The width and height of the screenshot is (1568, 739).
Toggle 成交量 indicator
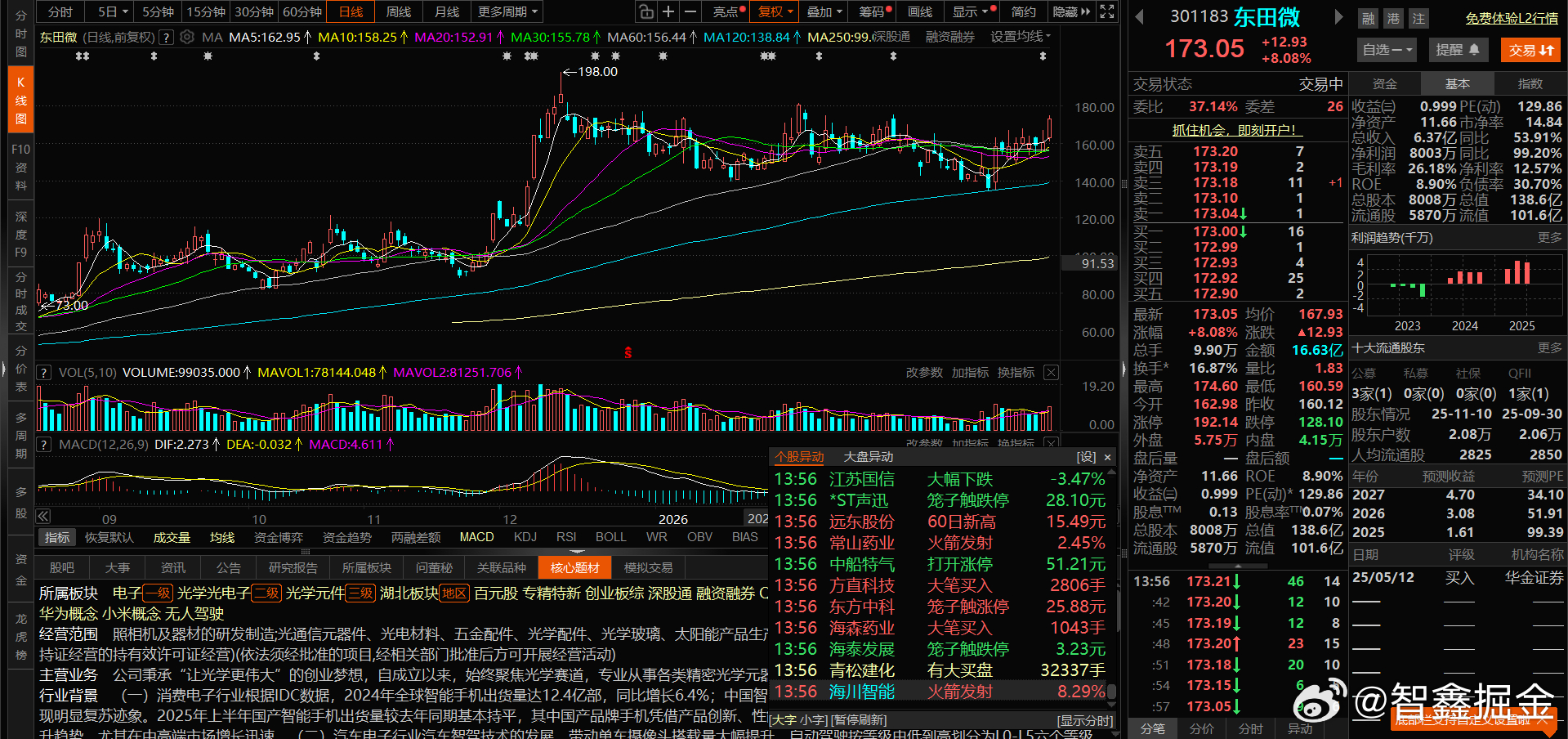[172, 537]
